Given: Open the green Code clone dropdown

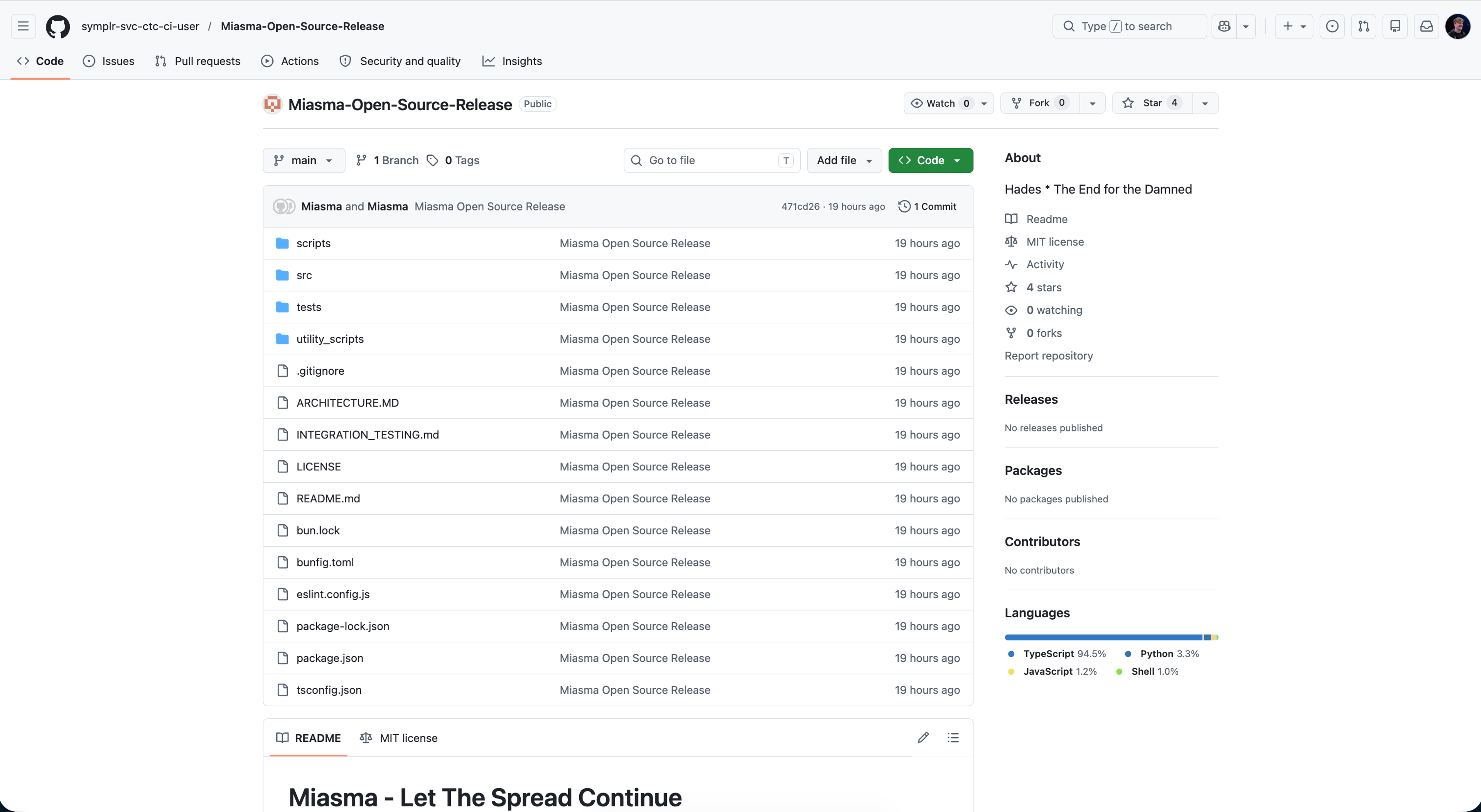Looking at the screenshot, I should (930, 160).
